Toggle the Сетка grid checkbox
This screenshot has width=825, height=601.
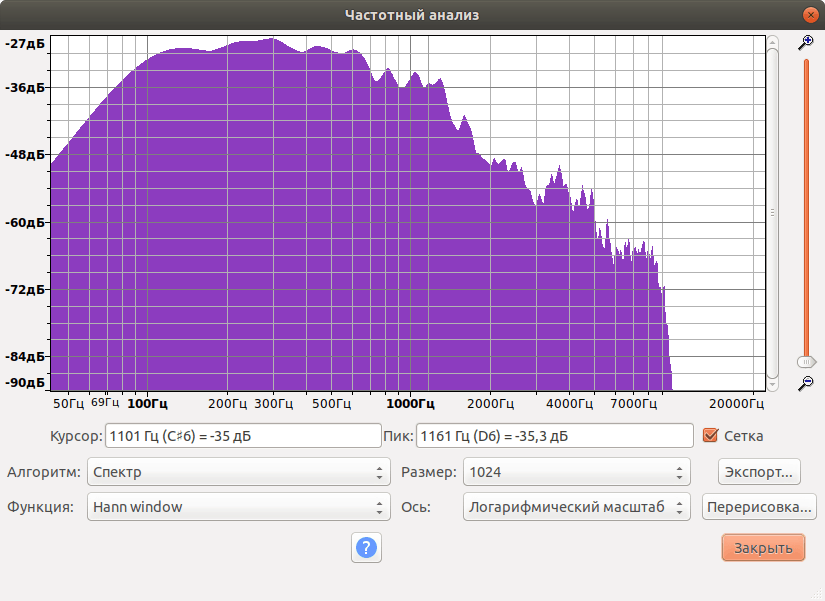[x=710, y=435]
